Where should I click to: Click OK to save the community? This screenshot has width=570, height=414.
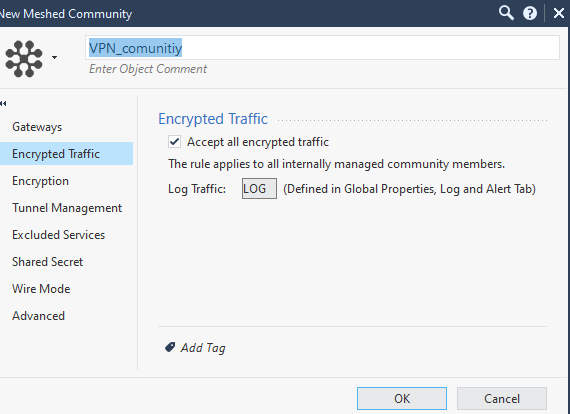[402, 398]
